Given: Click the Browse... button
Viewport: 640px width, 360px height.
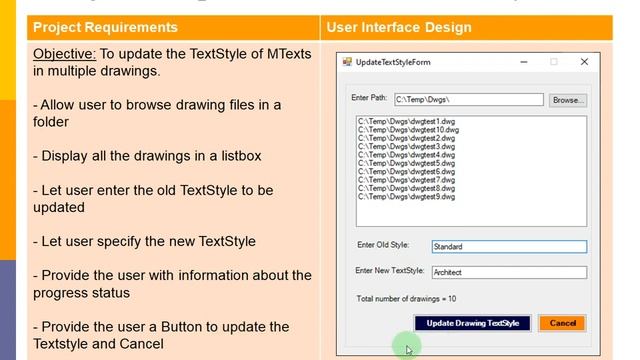Looking at the screenshot, I should click(568, 100).
